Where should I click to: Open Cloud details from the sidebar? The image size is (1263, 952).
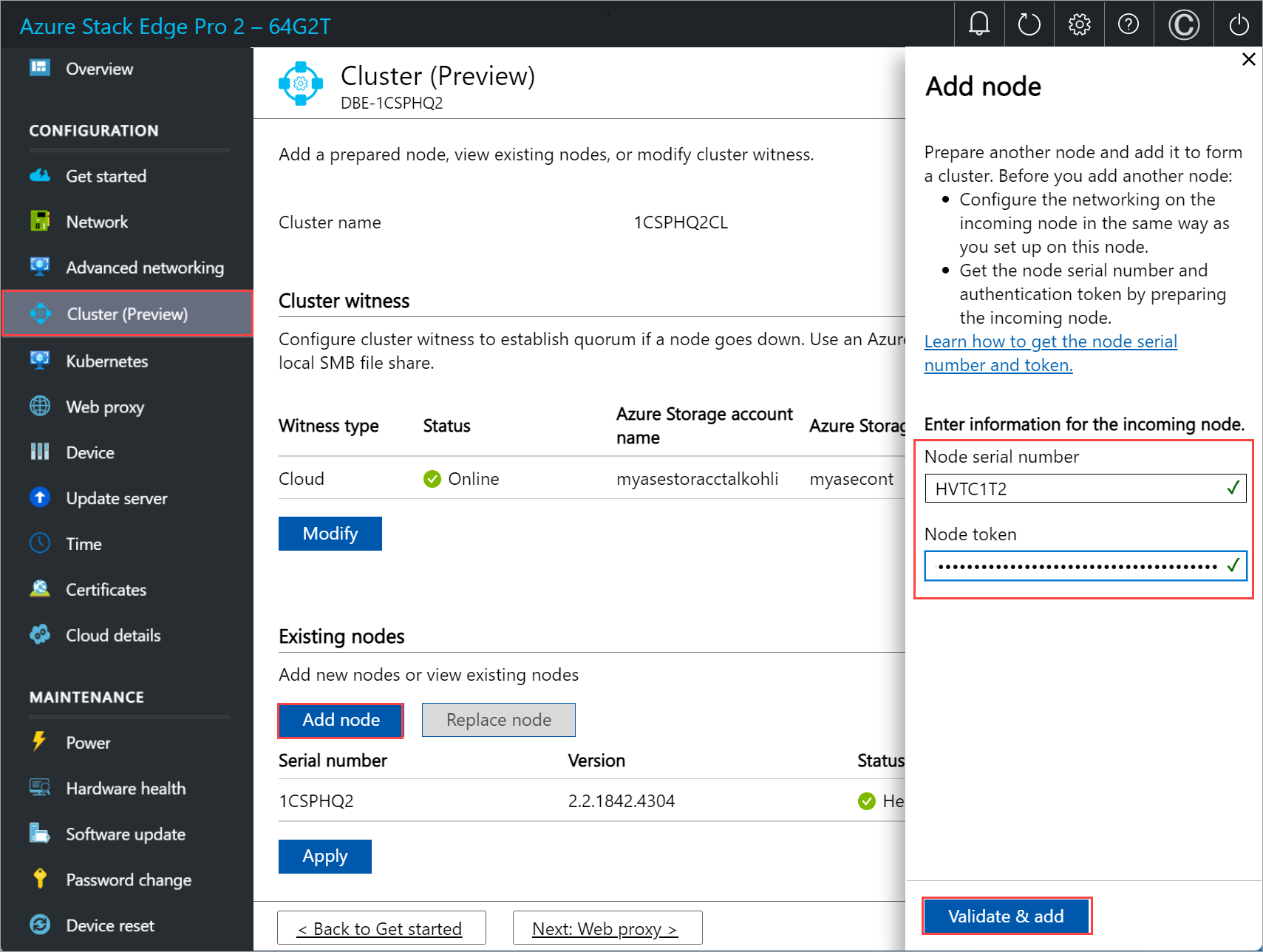click(x=112, y=635)
